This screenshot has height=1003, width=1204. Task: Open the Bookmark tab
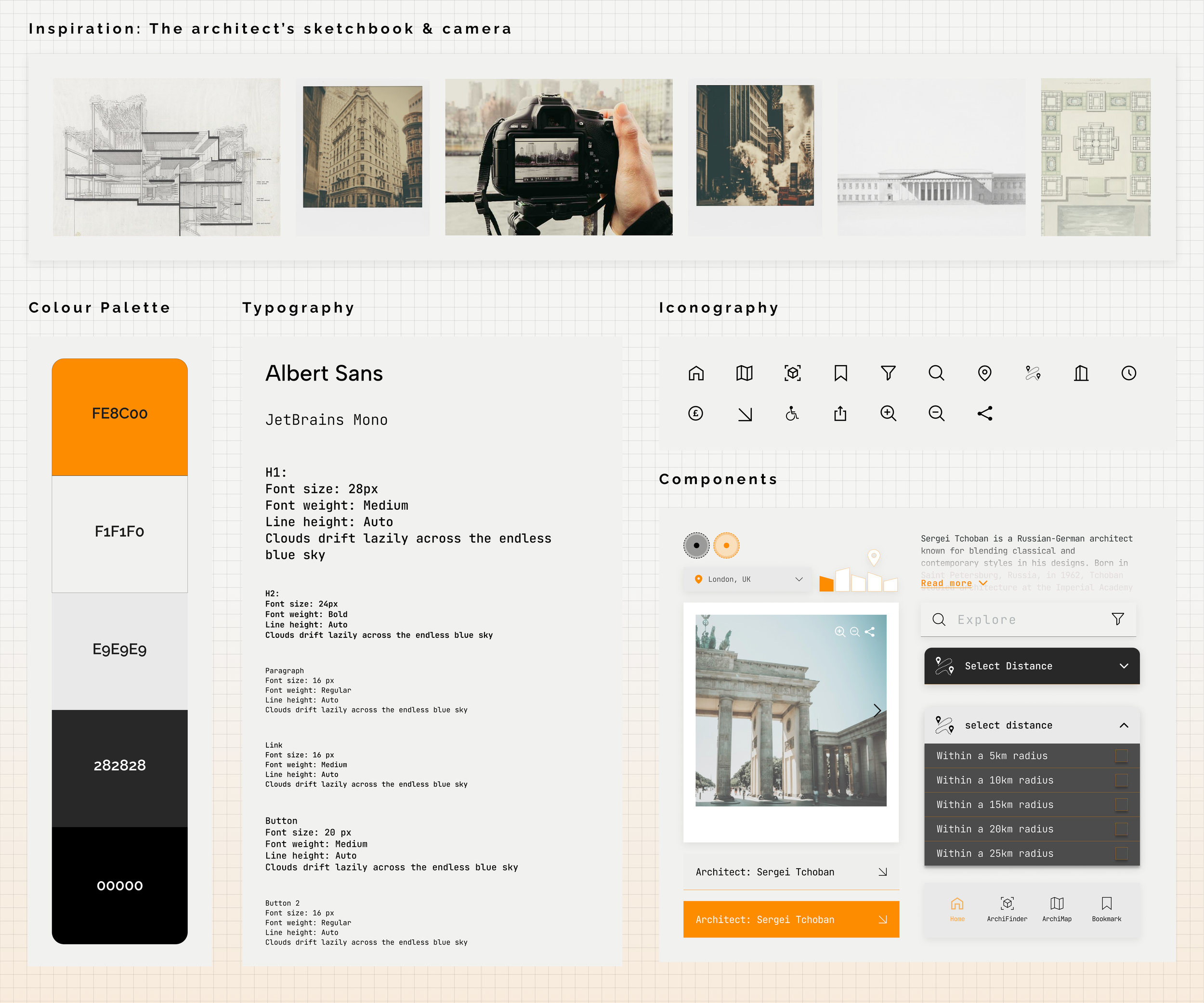point(1106,909)
